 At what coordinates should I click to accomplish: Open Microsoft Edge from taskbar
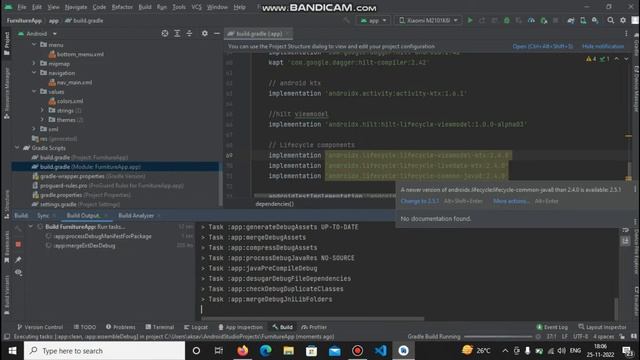pyautogui.click(x=265, y=351)
